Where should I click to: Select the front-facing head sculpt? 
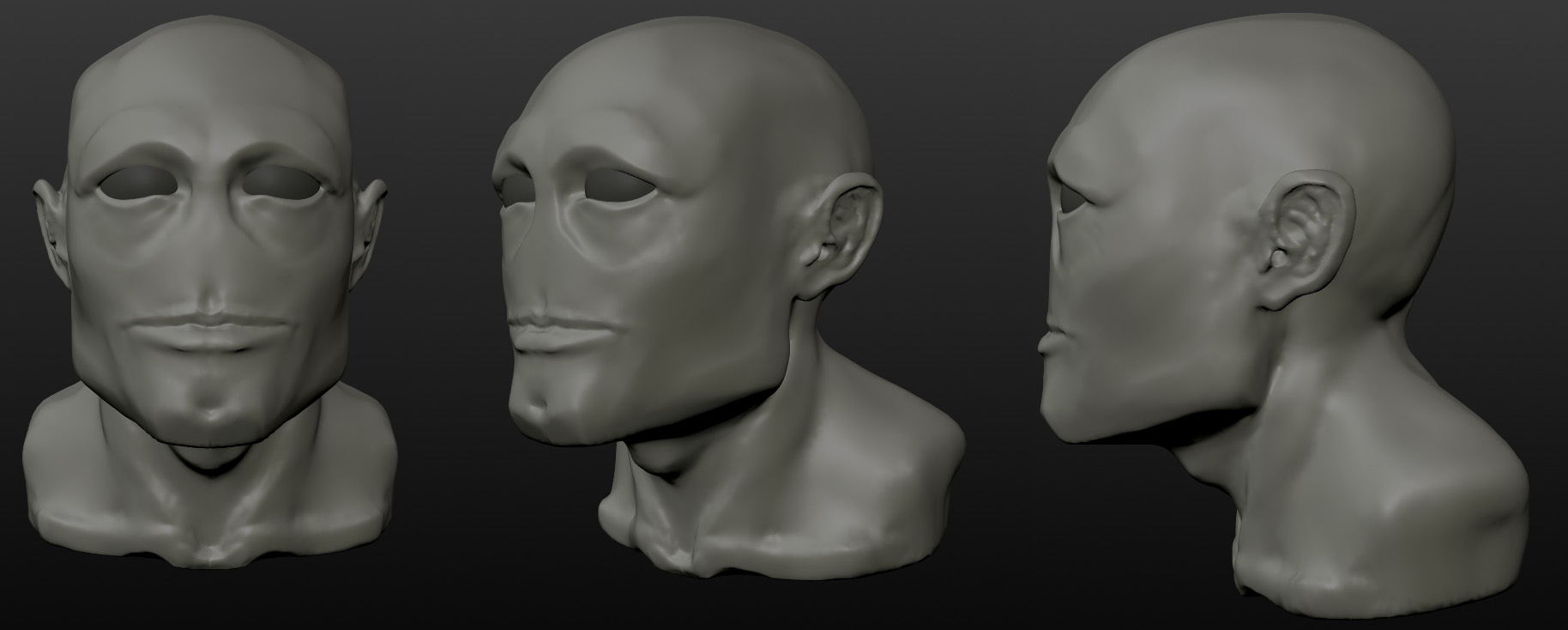(212, 292)
